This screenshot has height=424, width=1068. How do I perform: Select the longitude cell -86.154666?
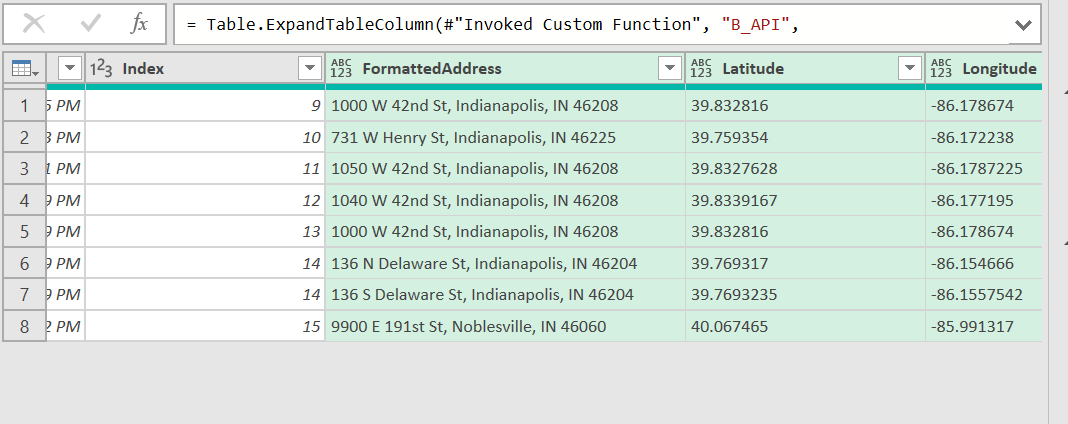984,263
